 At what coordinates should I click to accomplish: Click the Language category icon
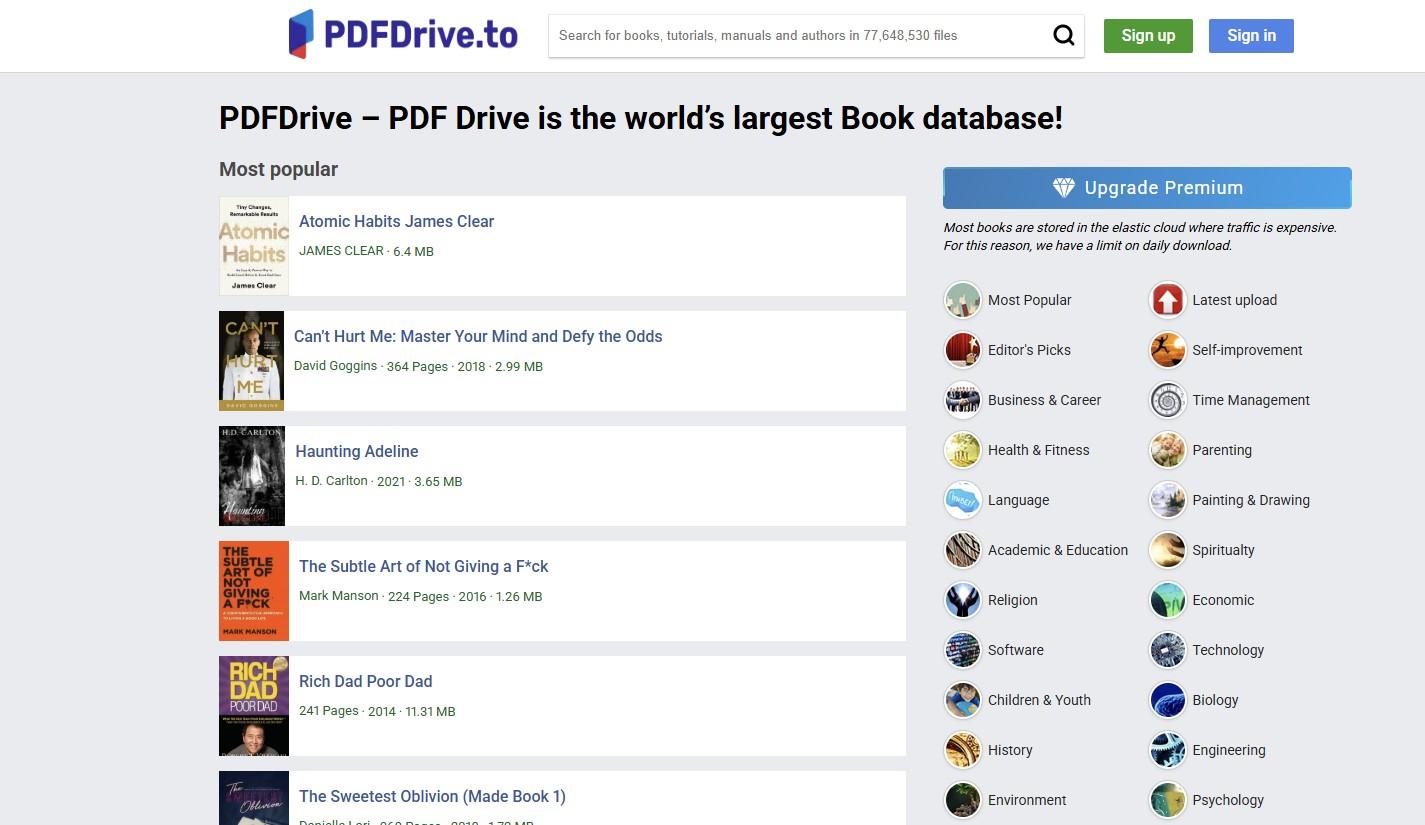[x=963, y=500]
